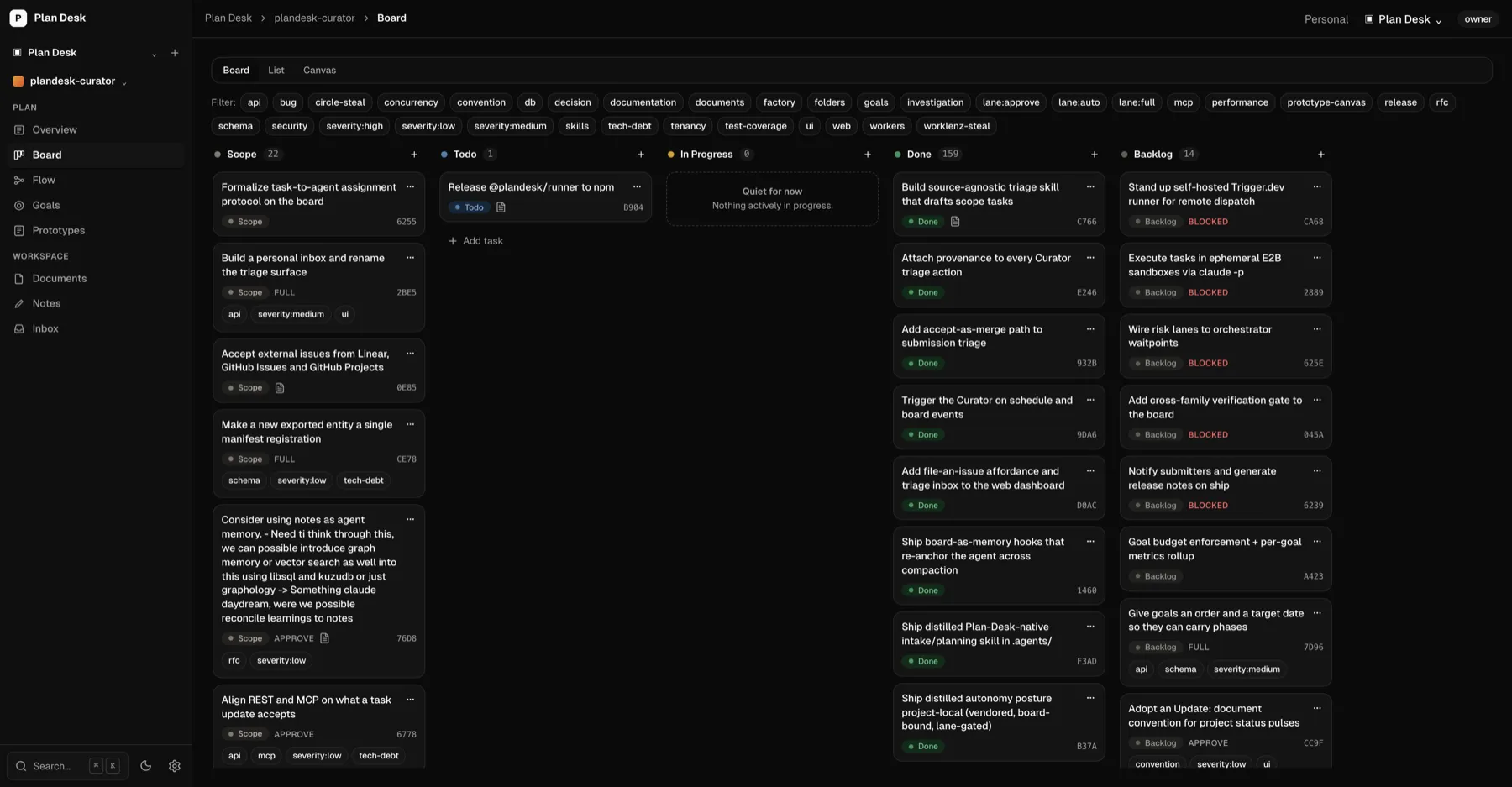Add a task to Todo column via plus
The image size is (1512, 787).
pyautogui.click(x=641, y=155)
